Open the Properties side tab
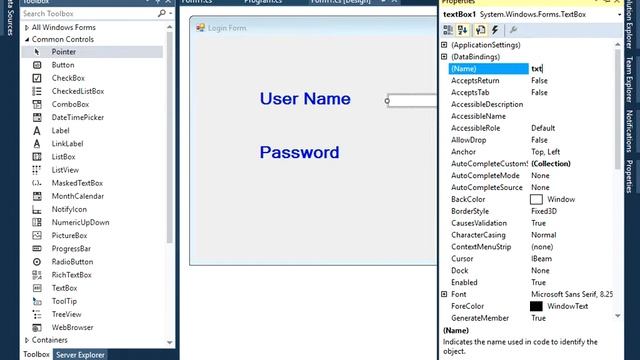The image size is (640, 360). (x=629, y=176)
